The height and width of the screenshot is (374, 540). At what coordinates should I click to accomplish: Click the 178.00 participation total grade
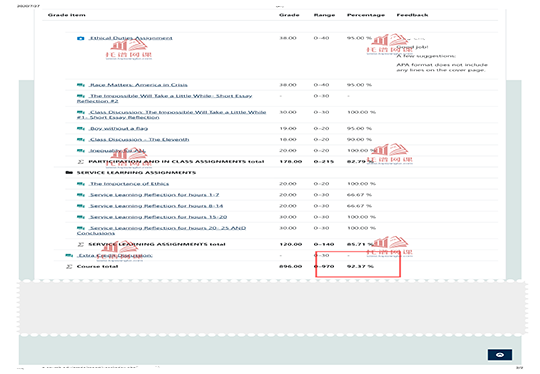[290, 162]
